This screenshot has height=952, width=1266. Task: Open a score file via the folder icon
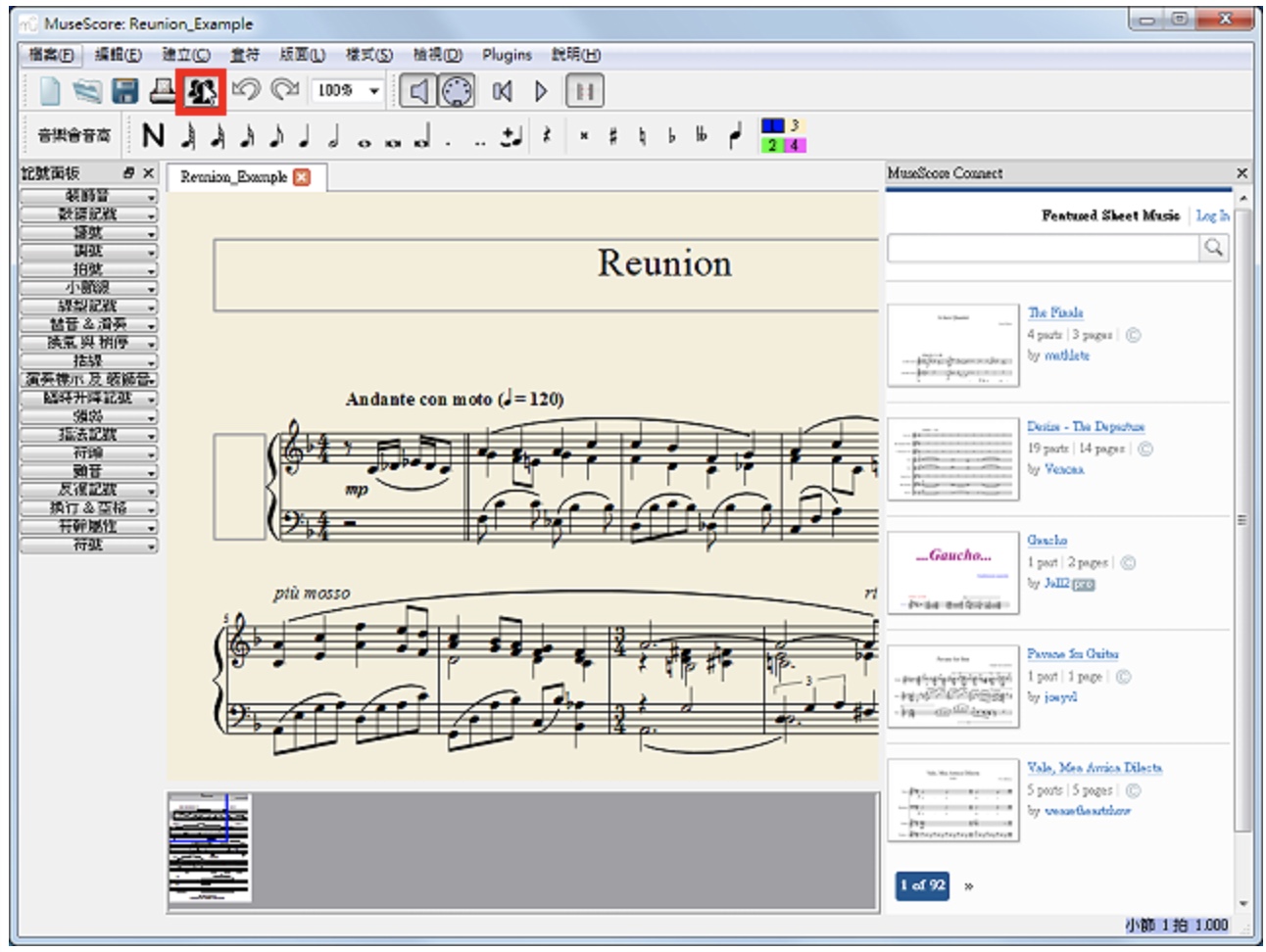pos(87,92)
